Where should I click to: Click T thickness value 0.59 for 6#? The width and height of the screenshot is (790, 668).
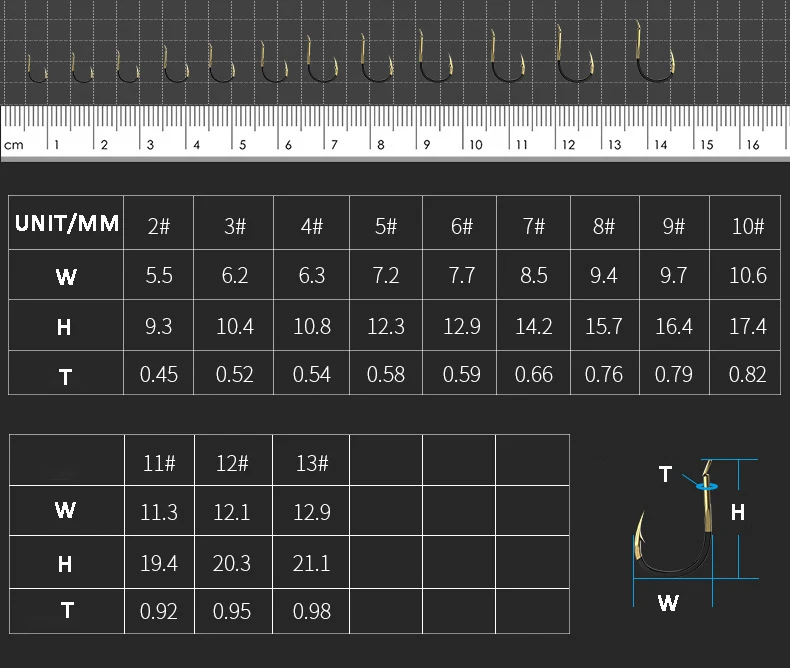(x=462, y=374)
